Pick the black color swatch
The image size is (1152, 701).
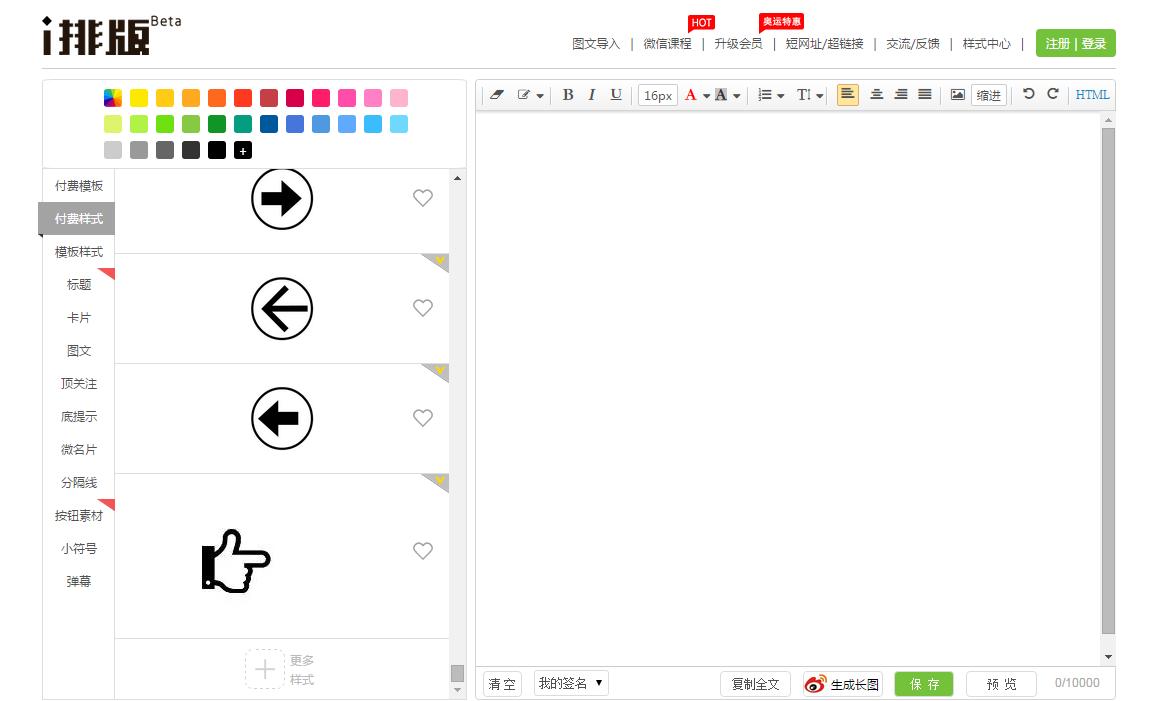click(217, 150)
